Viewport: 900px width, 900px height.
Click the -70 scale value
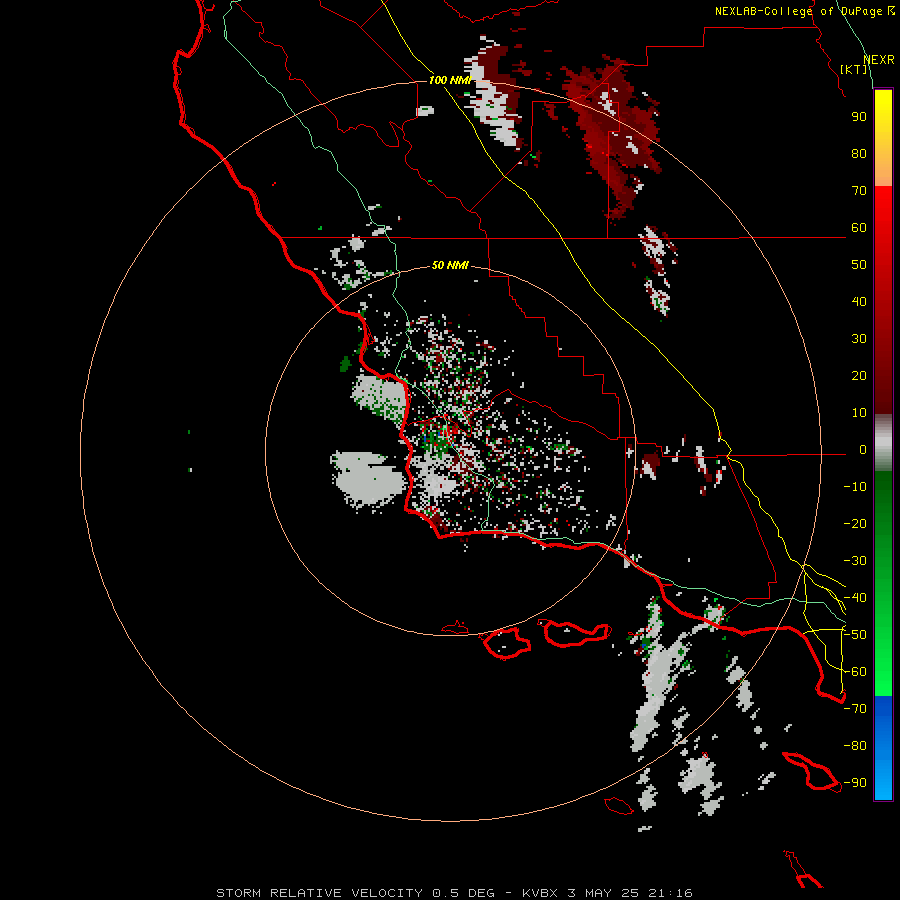click(855, 708)
